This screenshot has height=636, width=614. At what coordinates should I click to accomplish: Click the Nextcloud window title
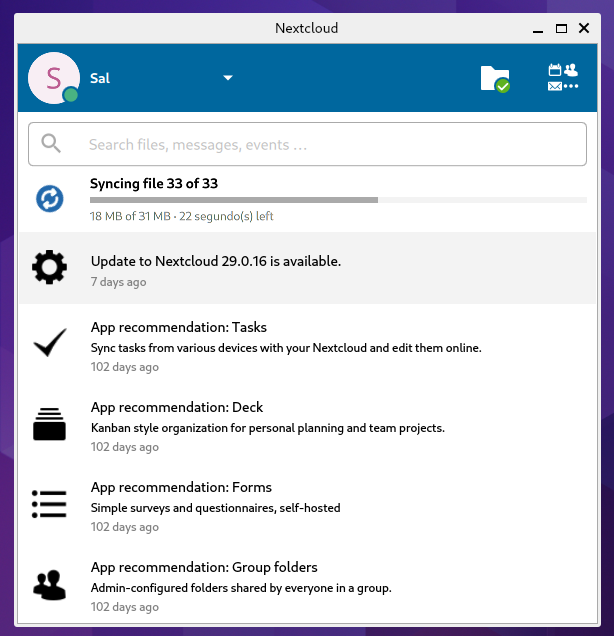[307, 28]
